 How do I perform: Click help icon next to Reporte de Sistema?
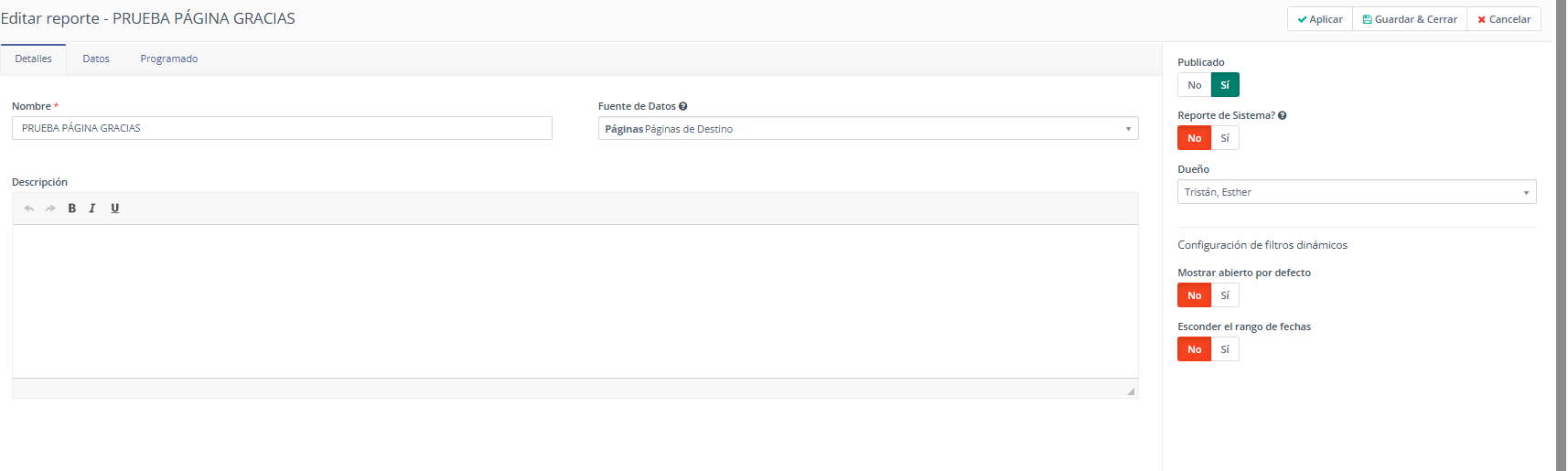[1282, 116]
